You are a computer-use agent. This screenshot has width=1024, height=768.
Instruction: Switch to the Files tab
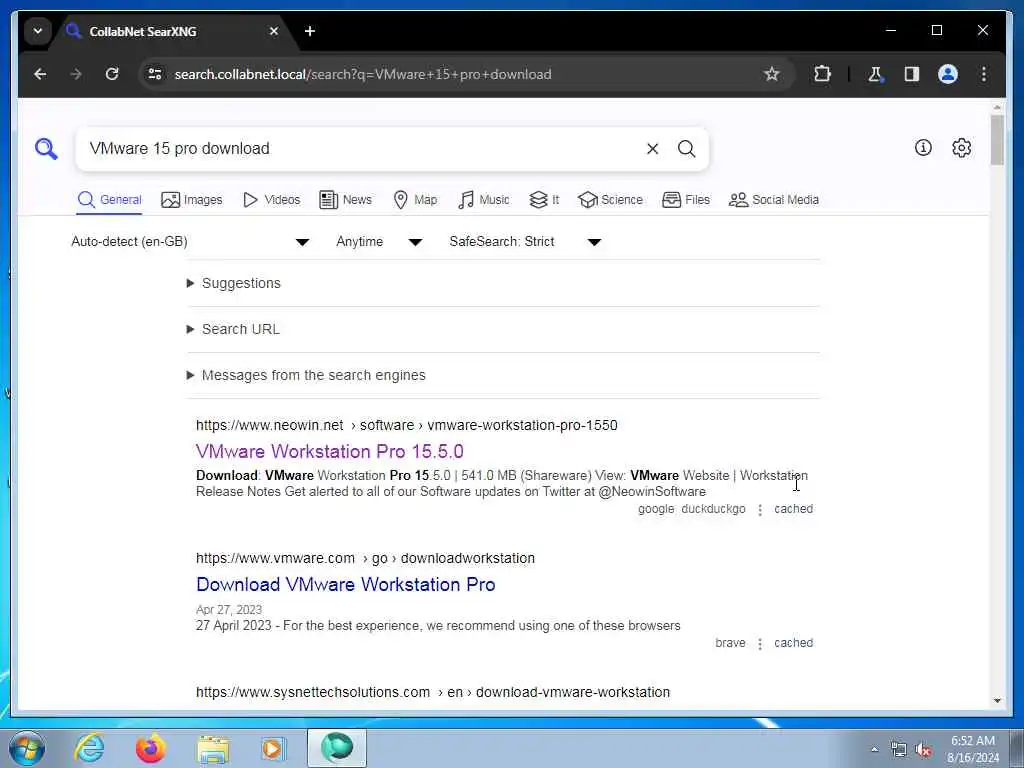click(686, 200)
